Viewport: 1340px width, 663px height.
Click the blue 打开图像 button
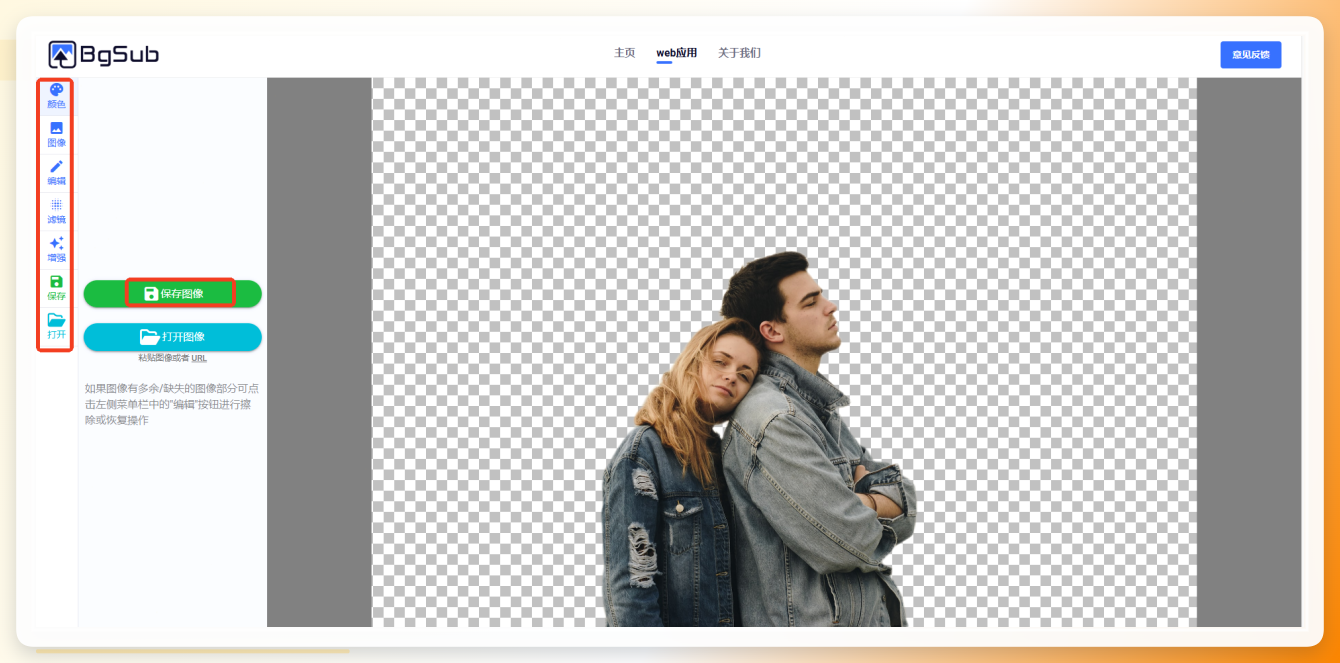point(173,337)
